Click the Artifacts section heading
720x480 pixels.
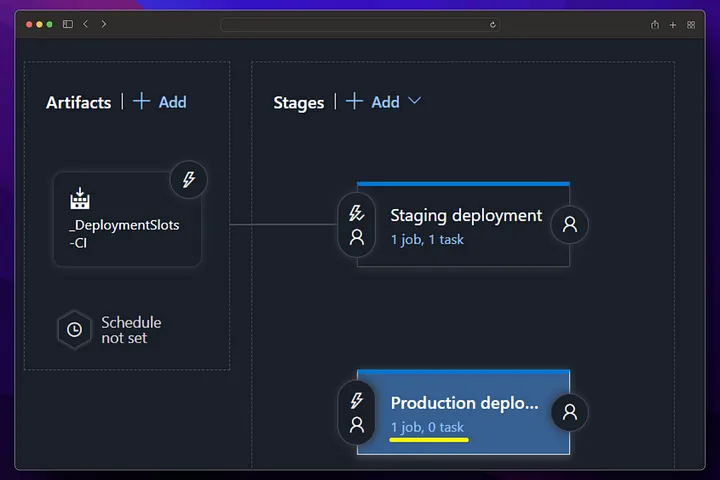tap(79, 102)
